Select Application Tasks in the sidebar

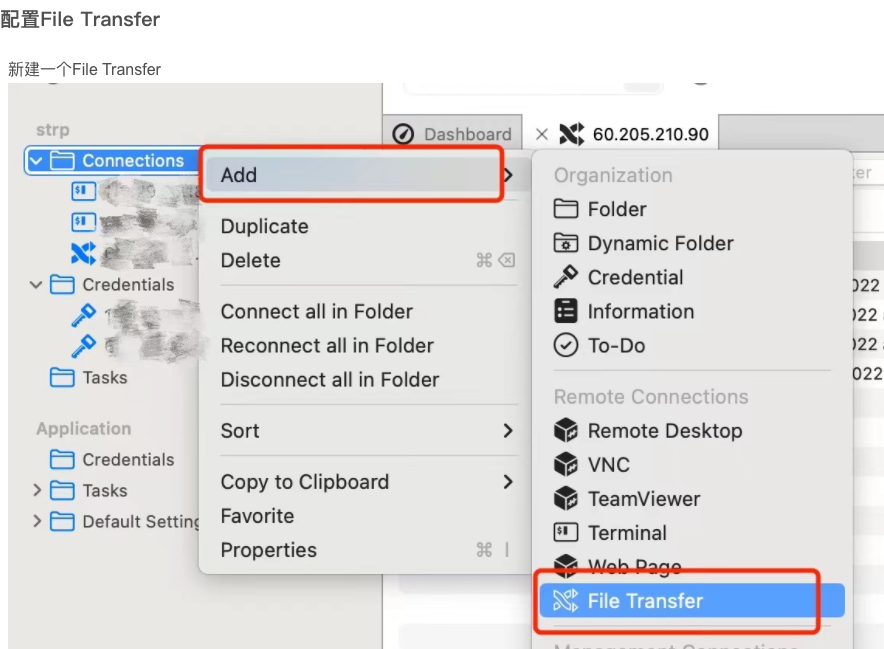coord(105,491)
